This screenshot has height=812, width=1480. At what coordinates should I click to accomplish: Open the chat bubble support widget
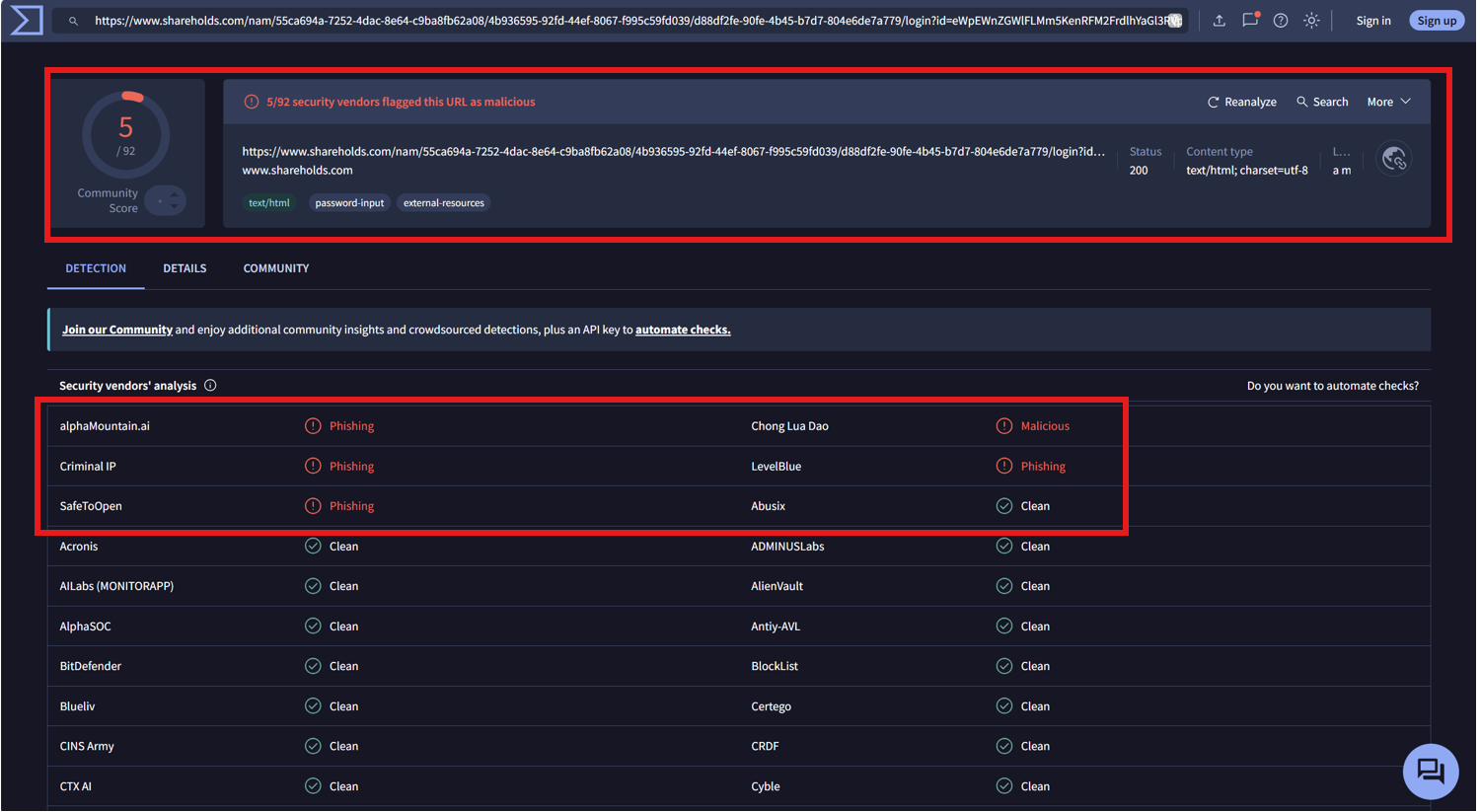[x=1431, y=772]
